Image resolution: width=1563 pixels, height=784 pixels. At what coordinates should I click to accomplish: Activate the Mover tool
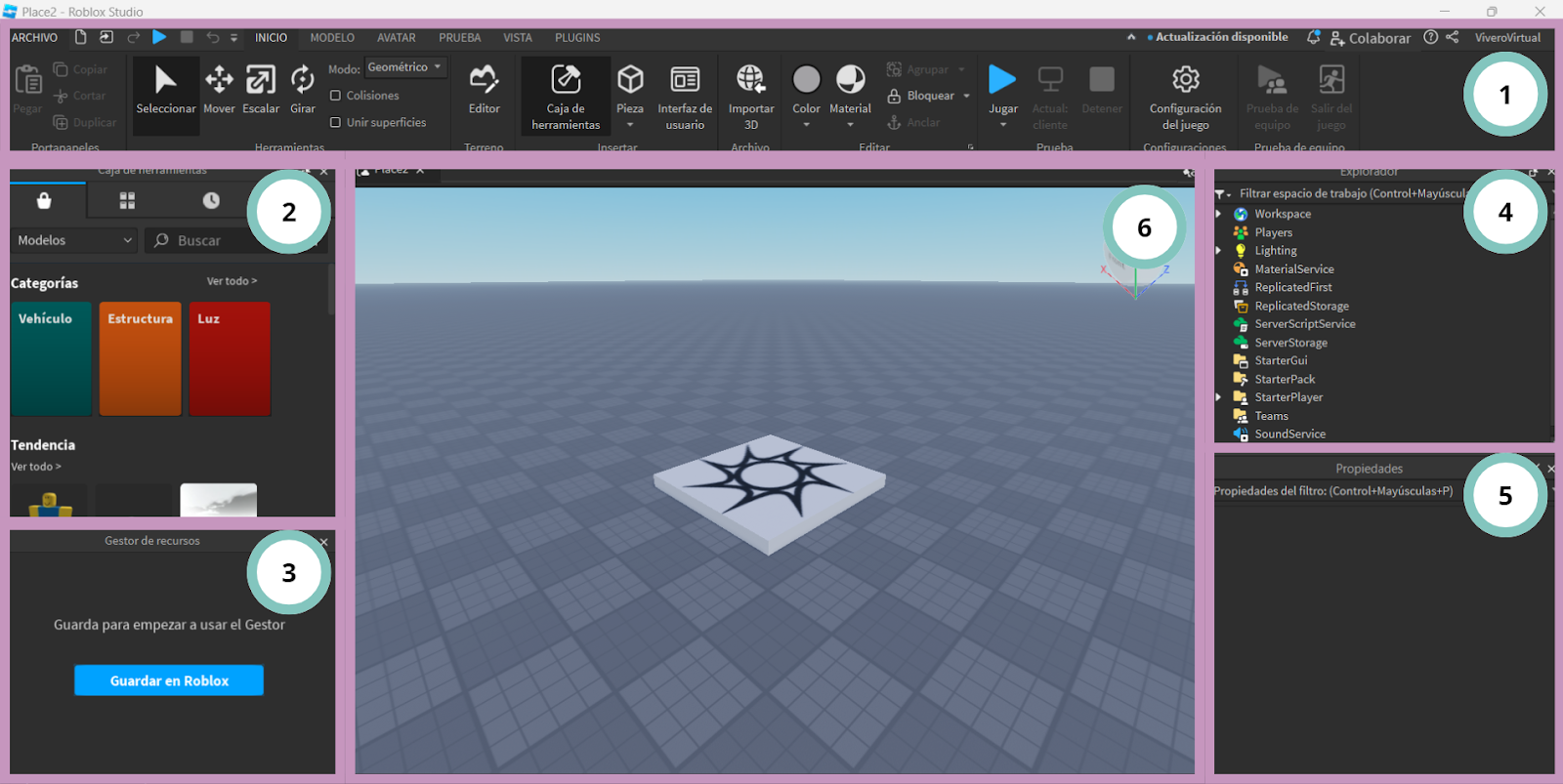click(219, 89)
